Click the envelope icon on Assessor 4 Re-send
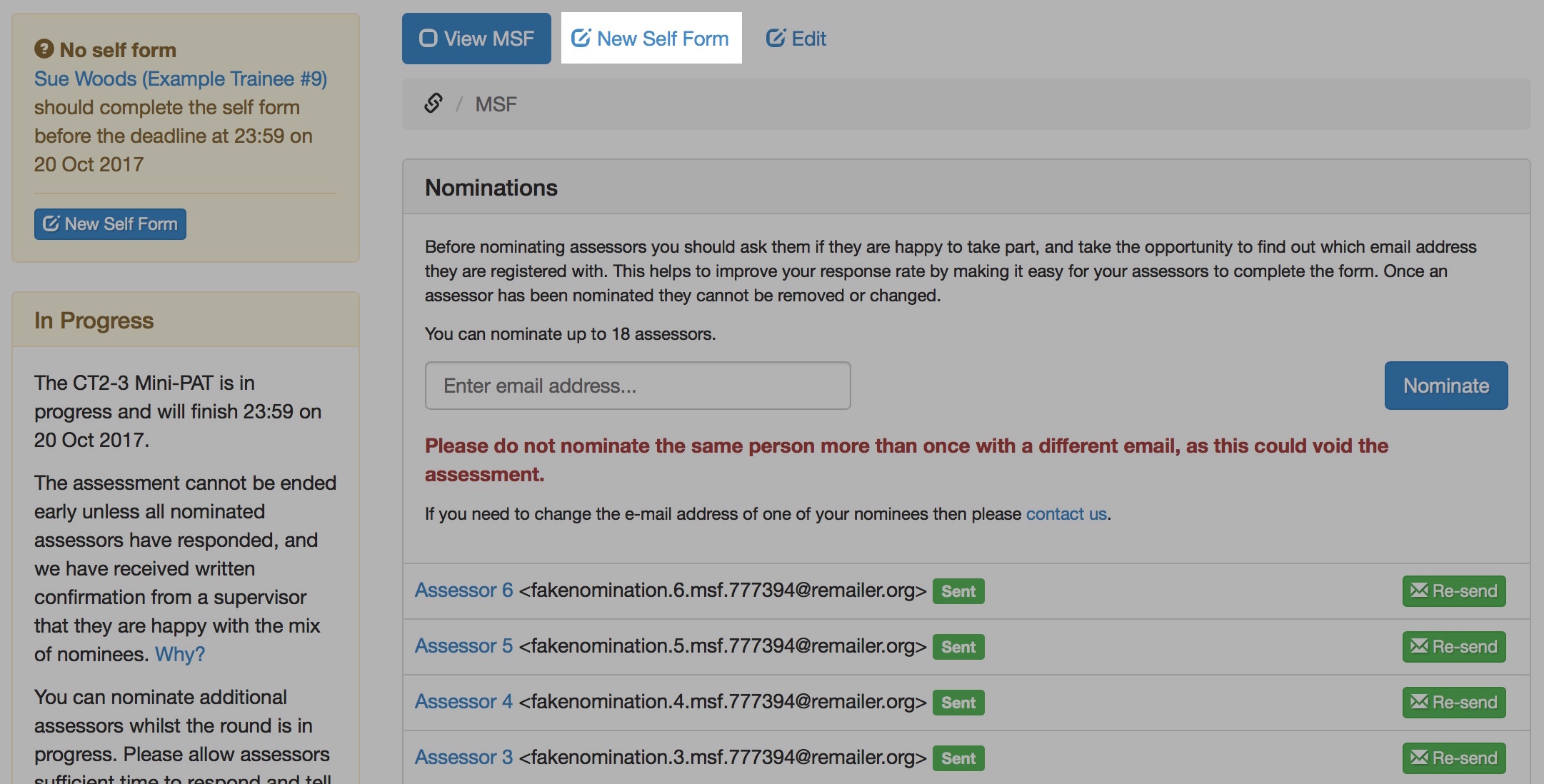Viewport: 1544px width, 784px height. pyautogui.click(x=1420, y=702)
